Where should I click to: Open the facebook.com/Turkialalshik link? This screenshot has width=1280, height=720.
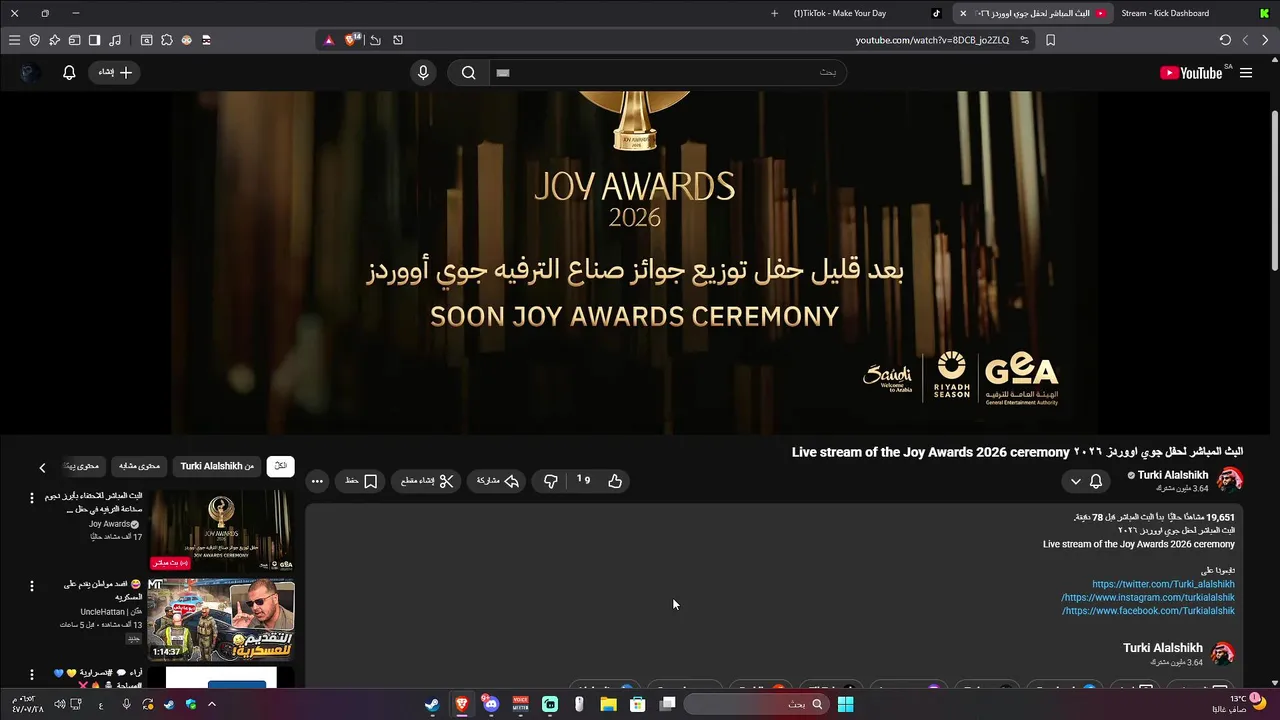pyautogui.click(x=1148, y=611)
